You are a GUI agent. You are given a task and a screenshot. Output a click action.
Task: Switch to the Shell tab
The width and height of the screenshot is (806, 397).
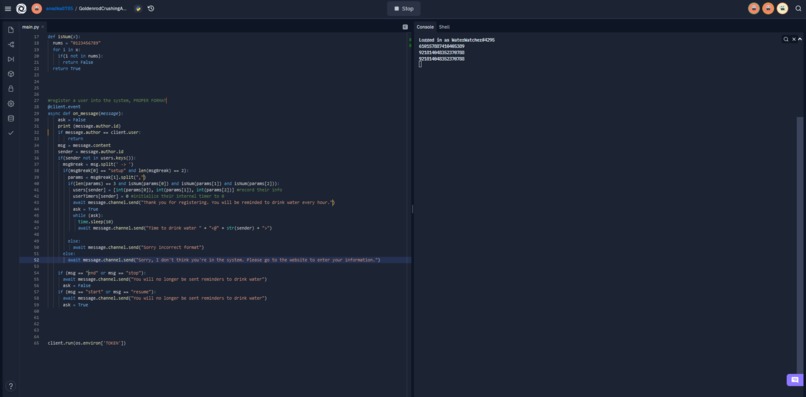444,27
